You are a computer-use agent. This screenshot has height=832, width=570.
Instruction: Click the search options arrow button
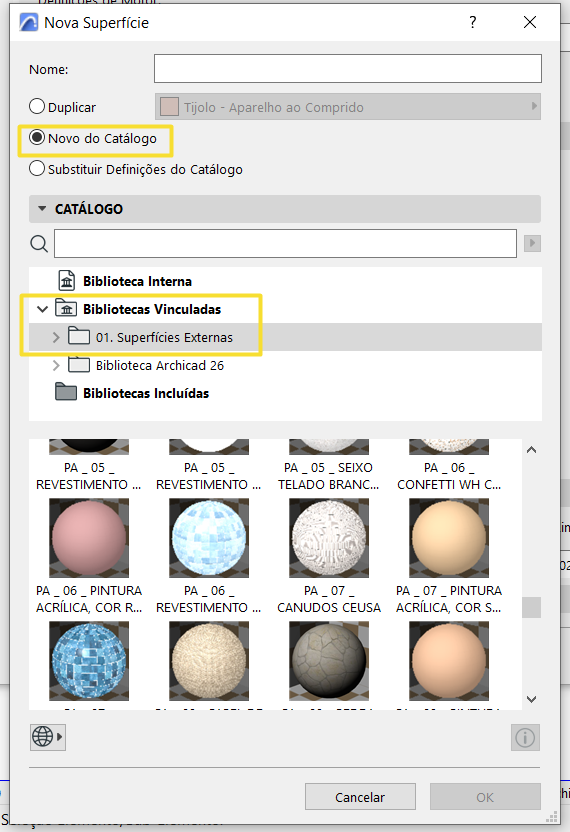[x=532, y=244]
